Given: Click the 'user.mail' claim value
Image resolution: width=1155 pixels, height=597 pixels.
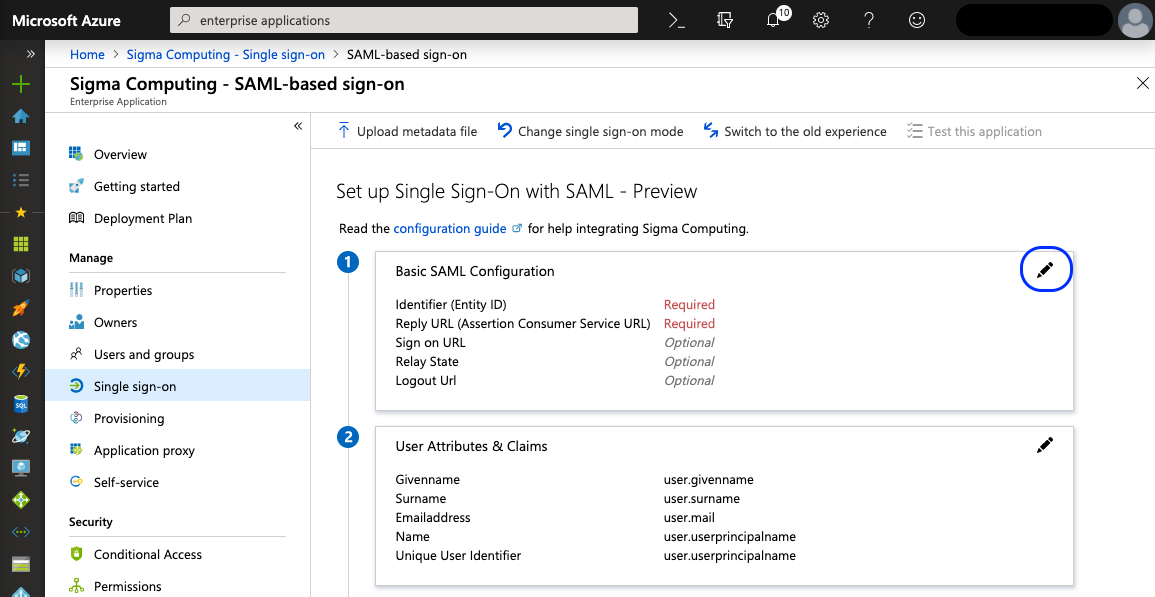Looking at the screenshot, I should (x=689, y=518).
